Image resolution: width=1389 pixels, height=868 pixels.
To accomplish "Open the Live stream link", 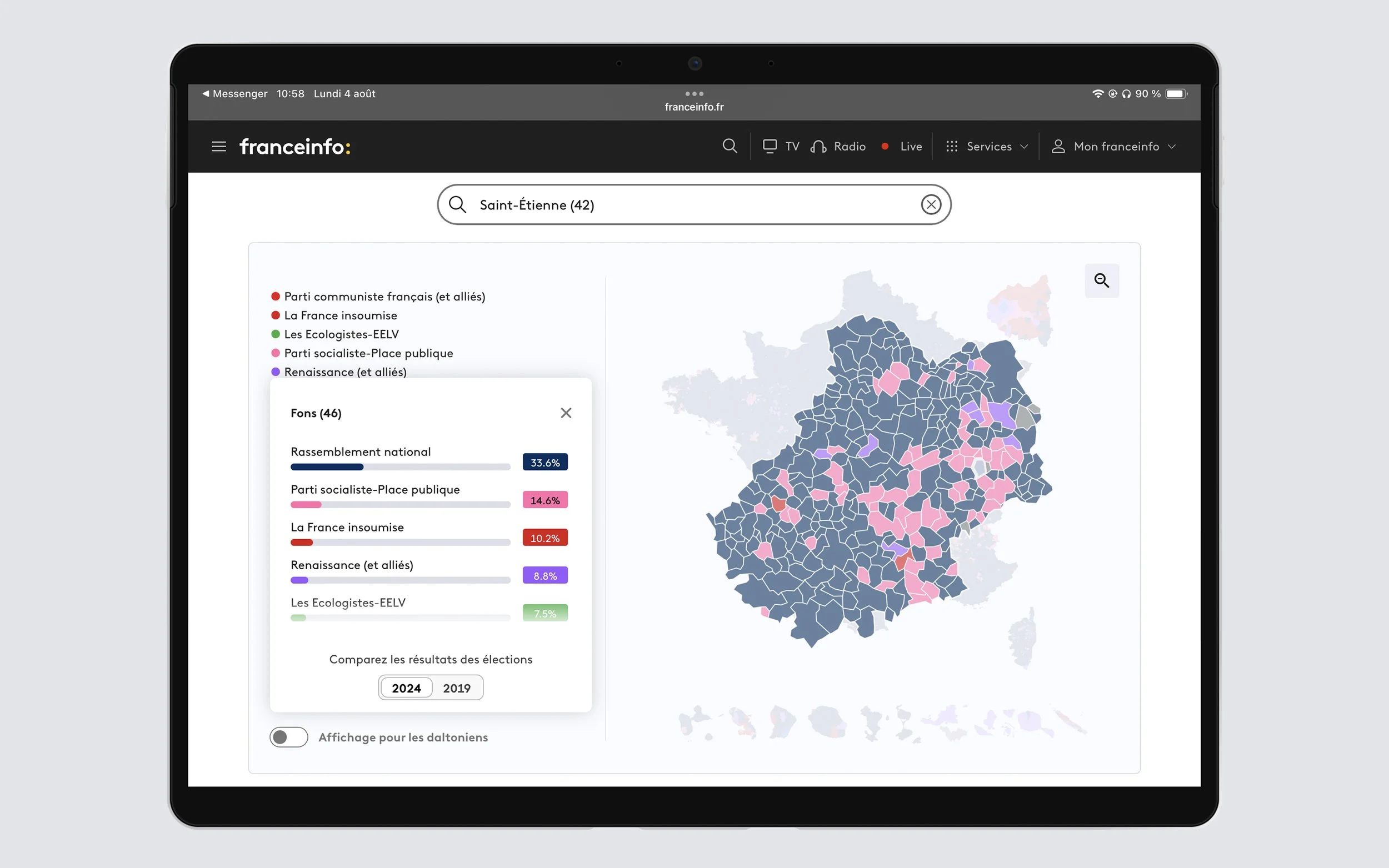I will [910, 147].
